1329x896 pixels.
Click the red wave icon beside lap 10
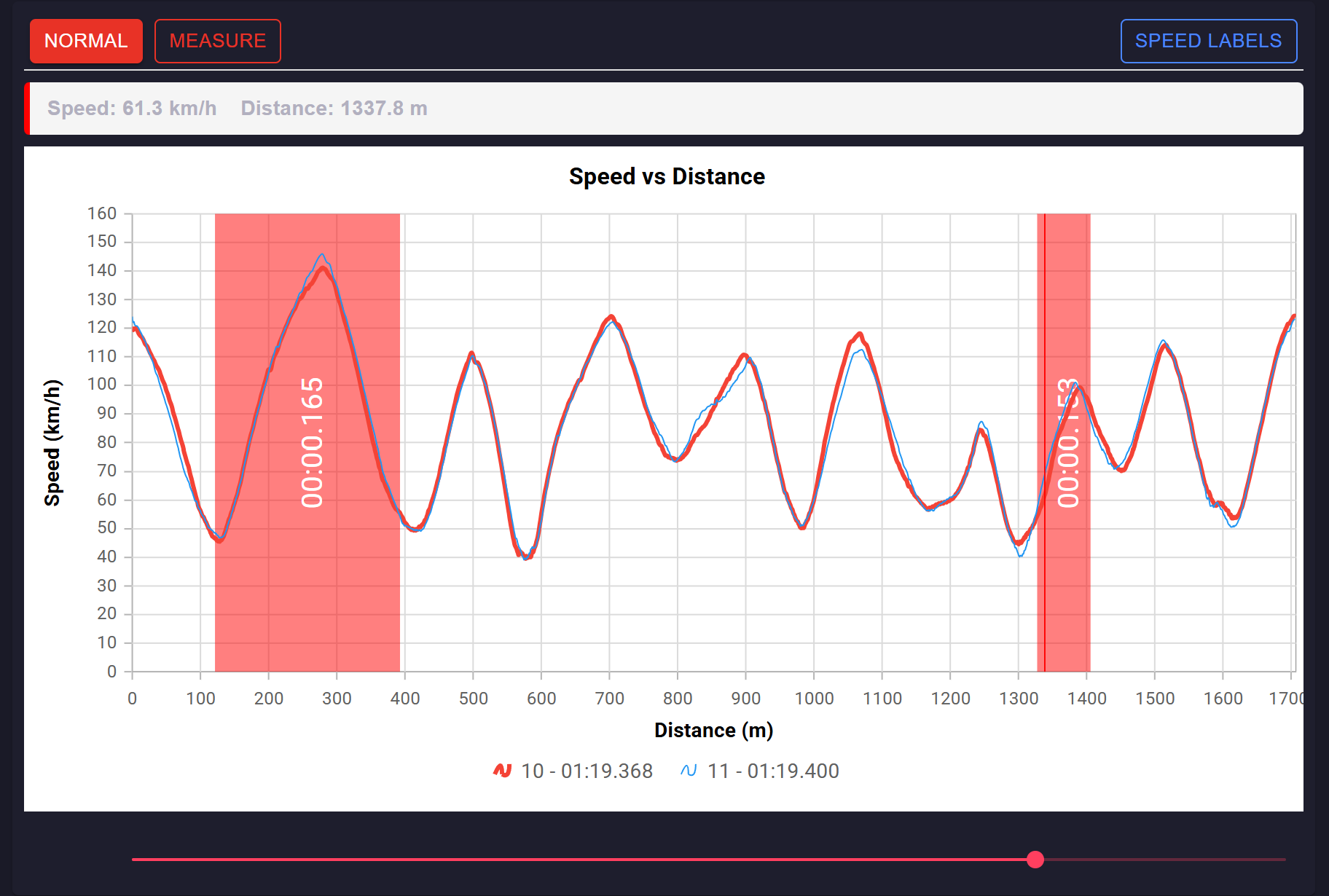coord(502,771)
